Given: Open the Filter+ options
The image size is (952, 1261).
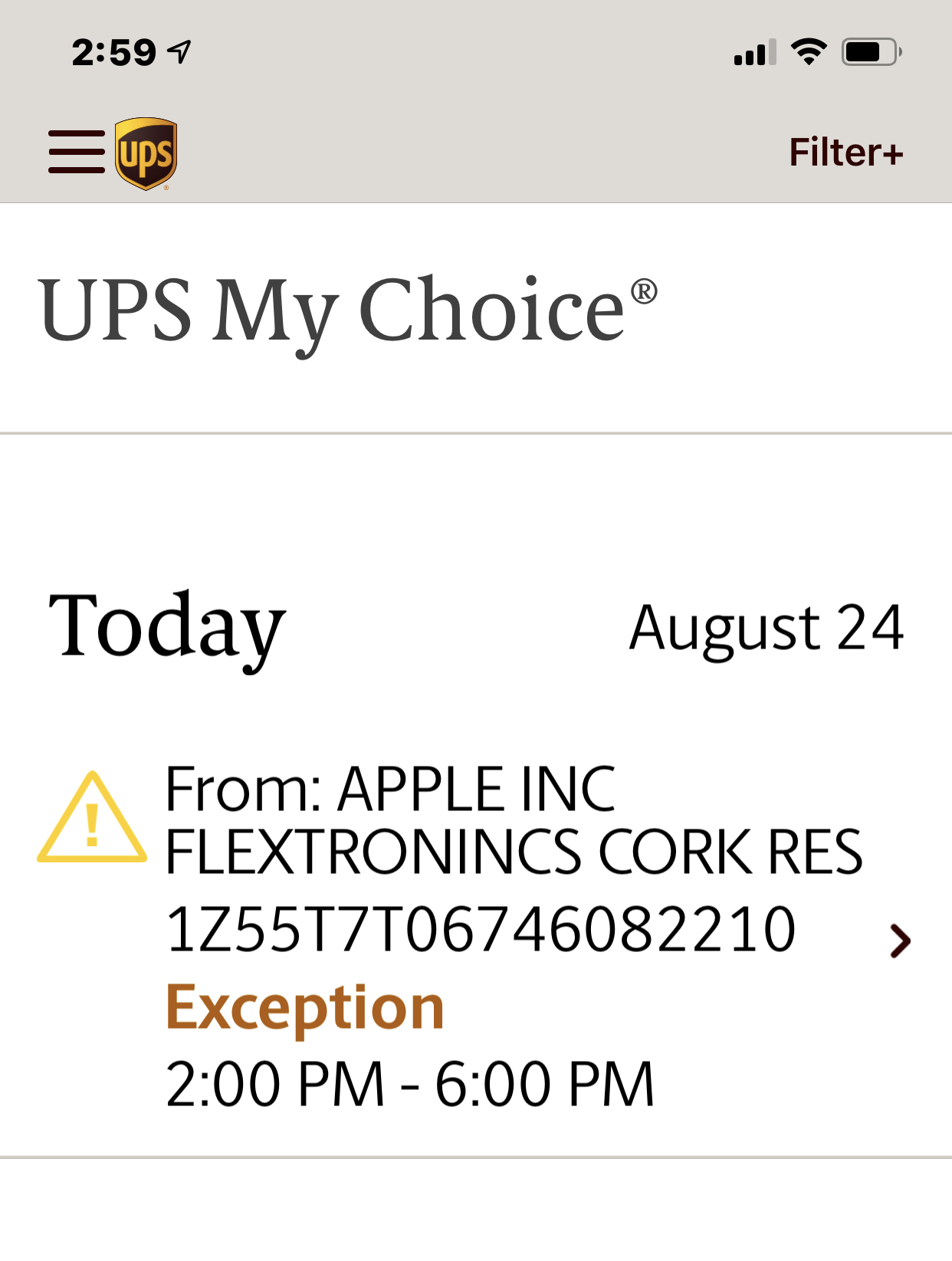Looking at the screenshot, I should point(846,152).
